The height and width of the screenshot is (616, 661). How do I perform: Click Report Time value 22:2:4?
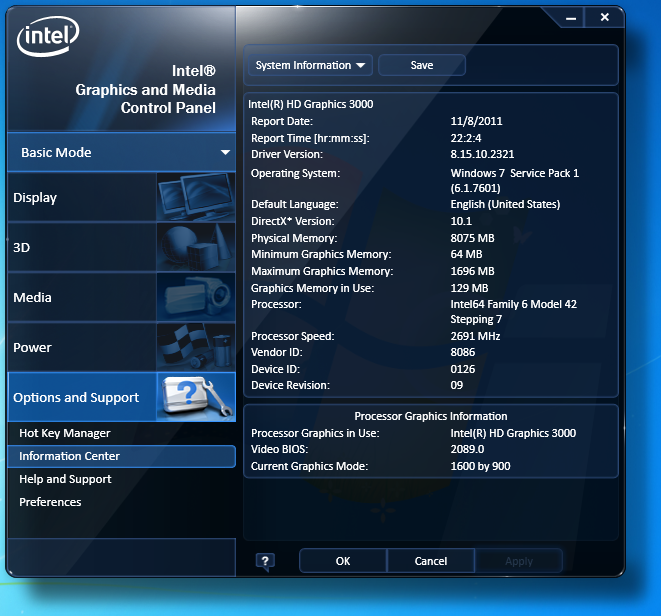[466, 138]
